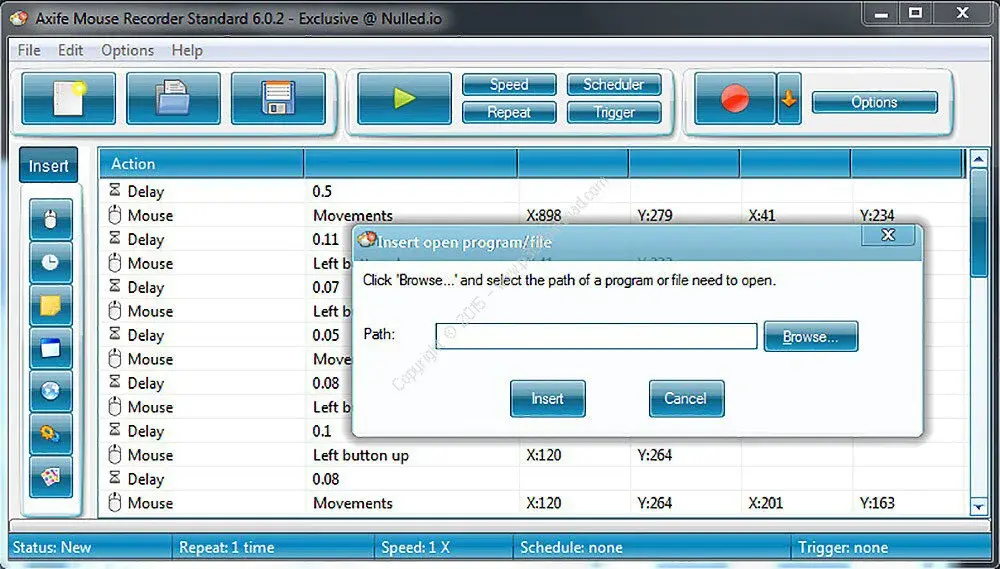Open the Options menu

(x=128, y=50)
